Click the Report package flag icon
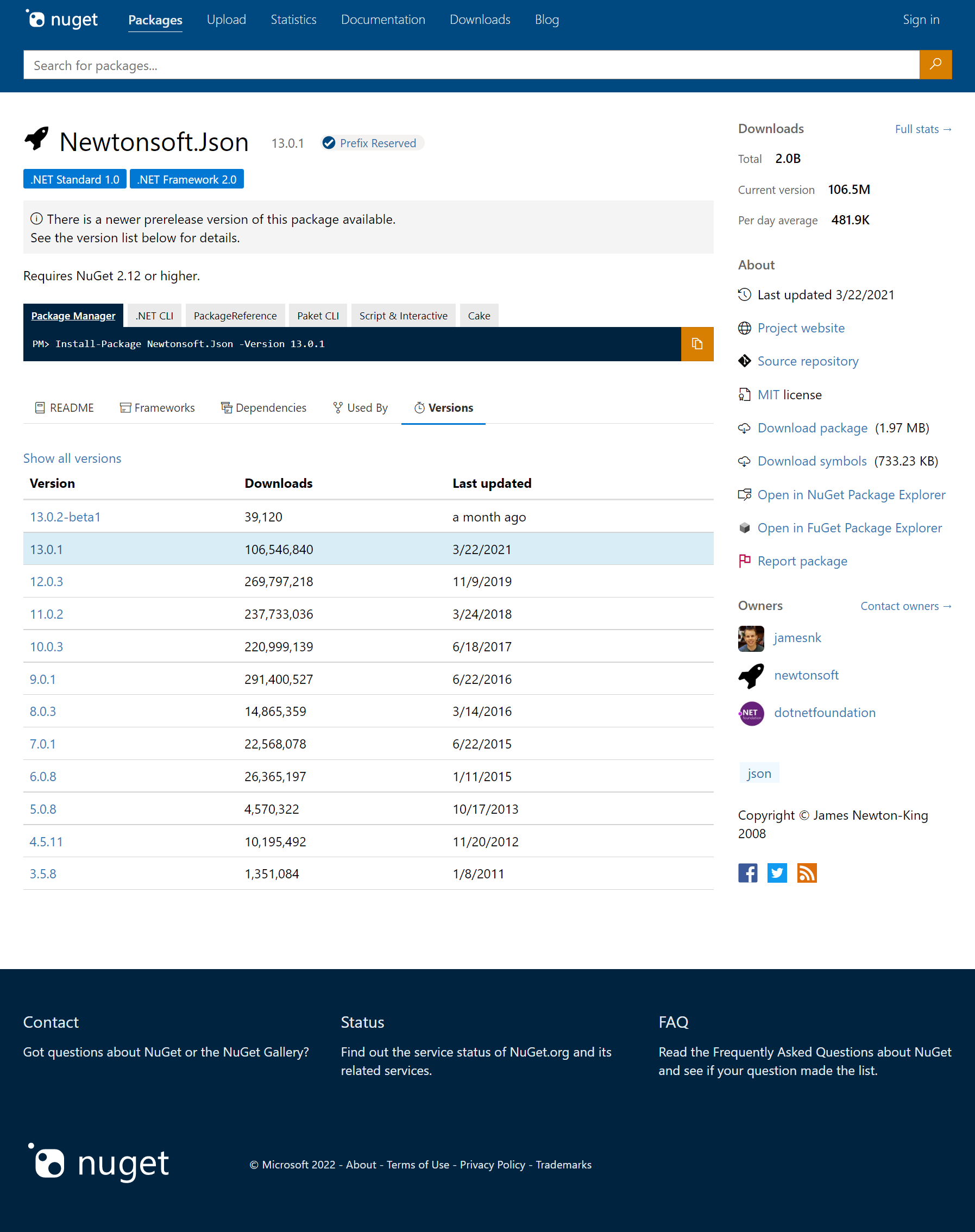The width and height of the screenshot is (975, 1232). pyautogui.click(x=744, y=561)
